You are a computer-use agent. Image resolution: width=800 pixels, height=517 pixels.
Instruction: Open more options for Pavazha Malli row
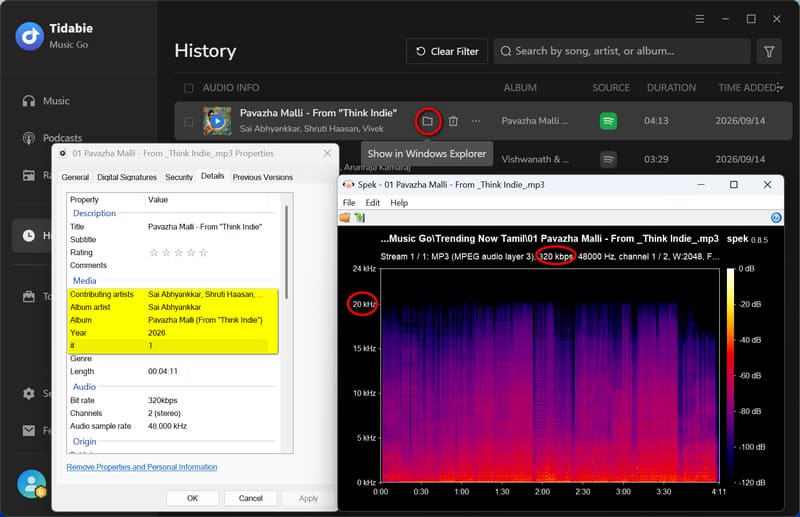tap(476, 121)
